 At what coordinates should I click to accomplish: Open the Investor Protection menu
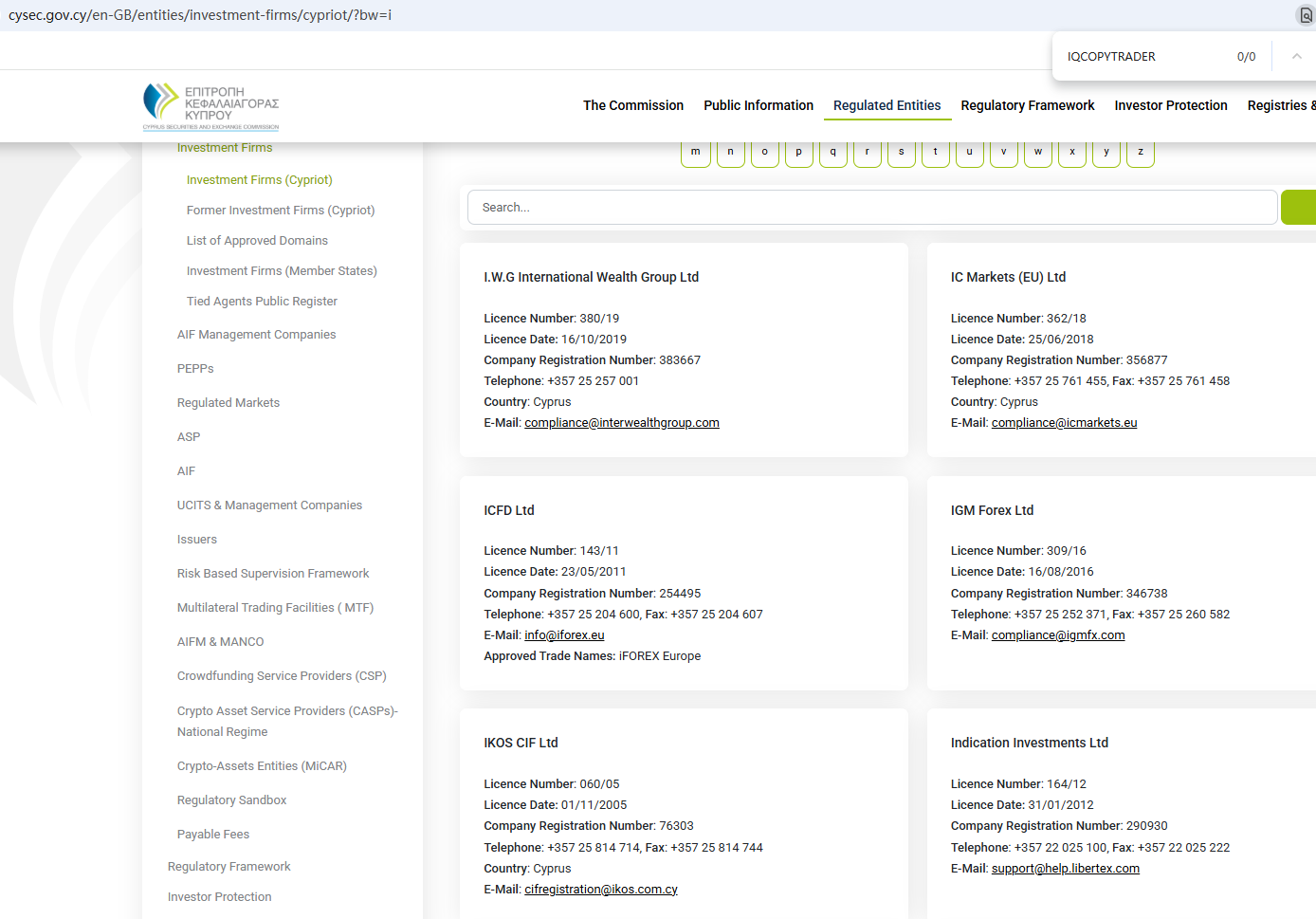[1170, 105]
